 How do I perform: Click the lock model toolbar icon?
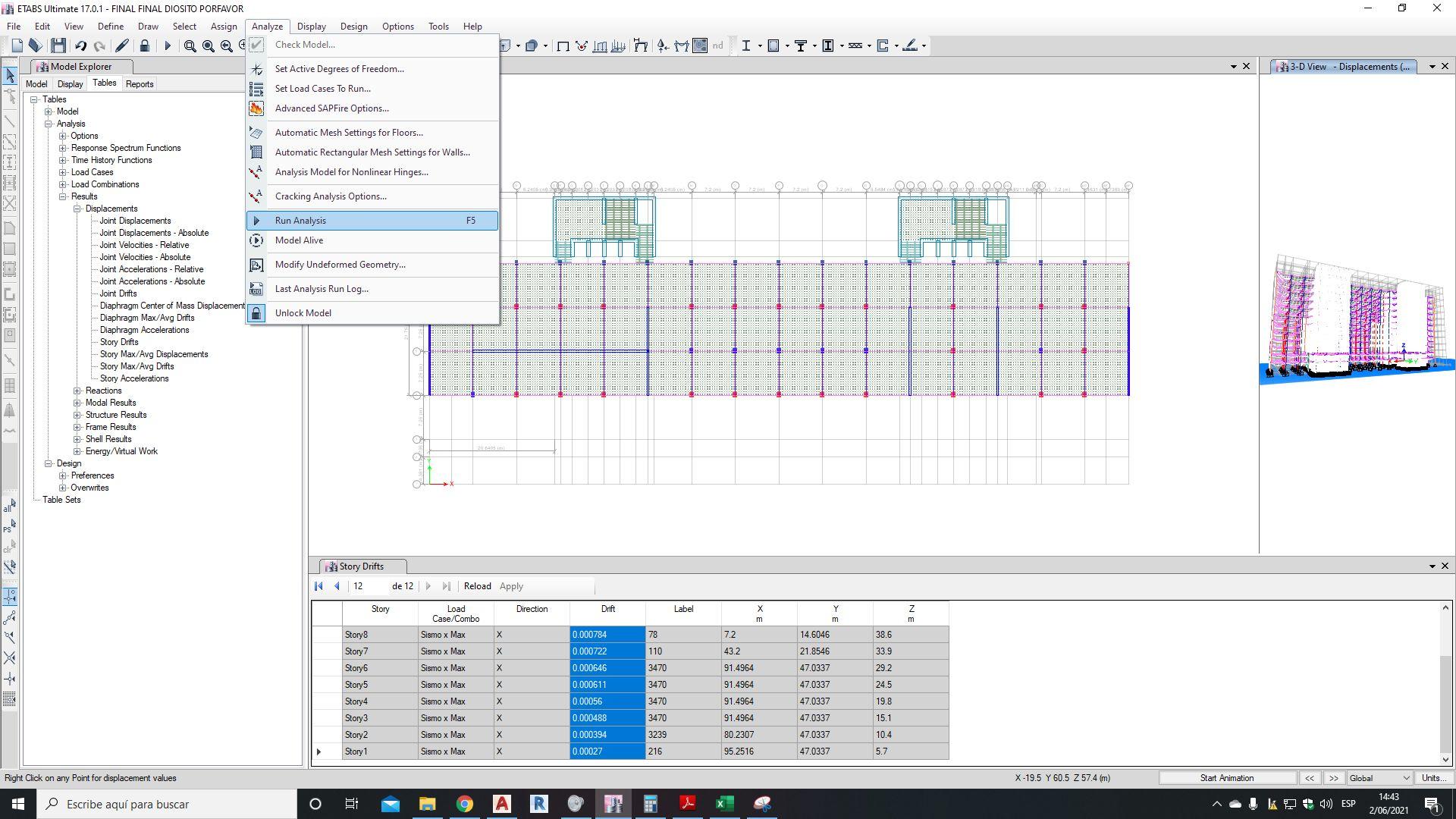point(144,45)
